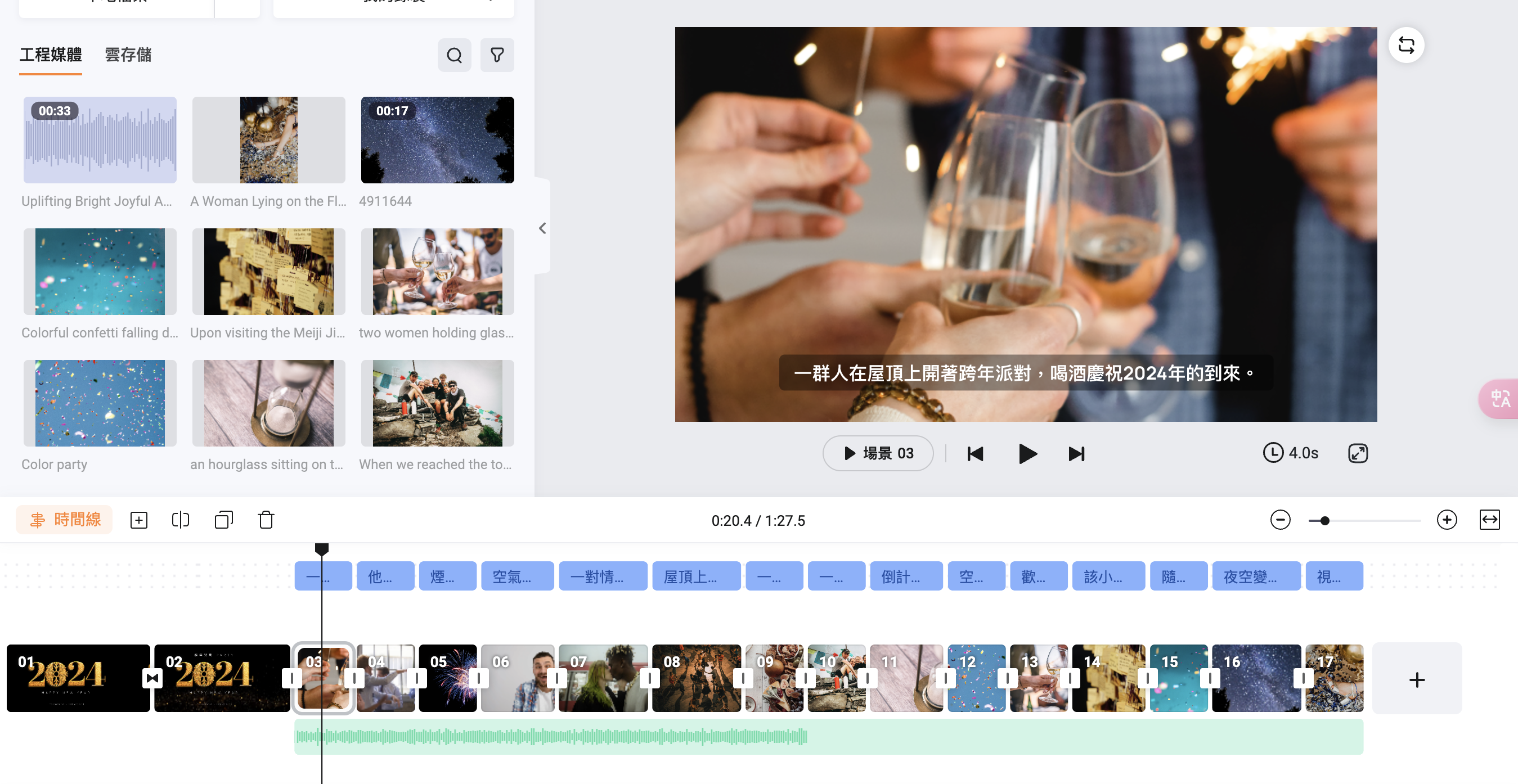Open the media filter funnel icon

(497, 55)
